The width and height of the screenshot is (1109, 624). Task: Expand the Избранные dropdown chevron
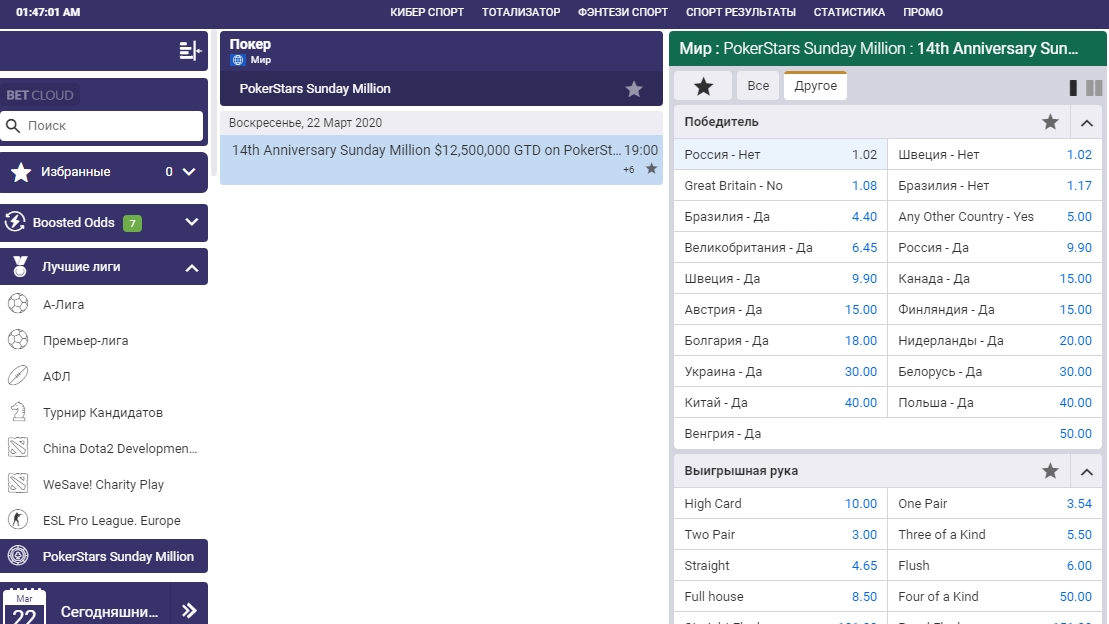tap(189, 172)
